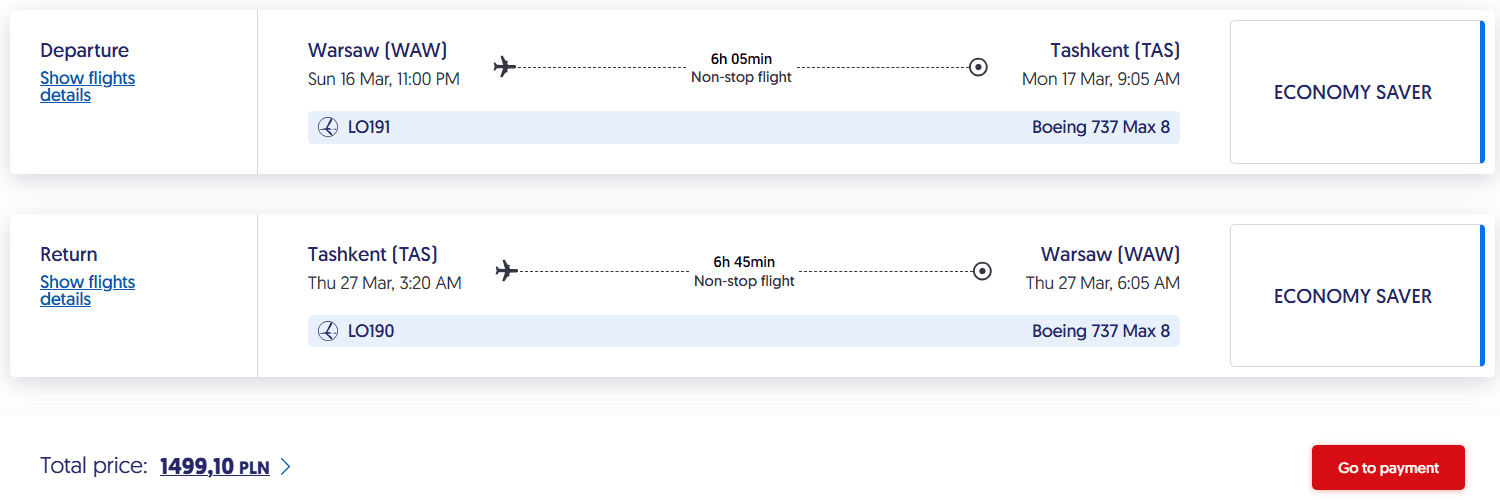Click the return Boeing 737 Max 8 aircraft label
The height and width of the screenshot is (500, 1500).
(x=1101, y=331)
